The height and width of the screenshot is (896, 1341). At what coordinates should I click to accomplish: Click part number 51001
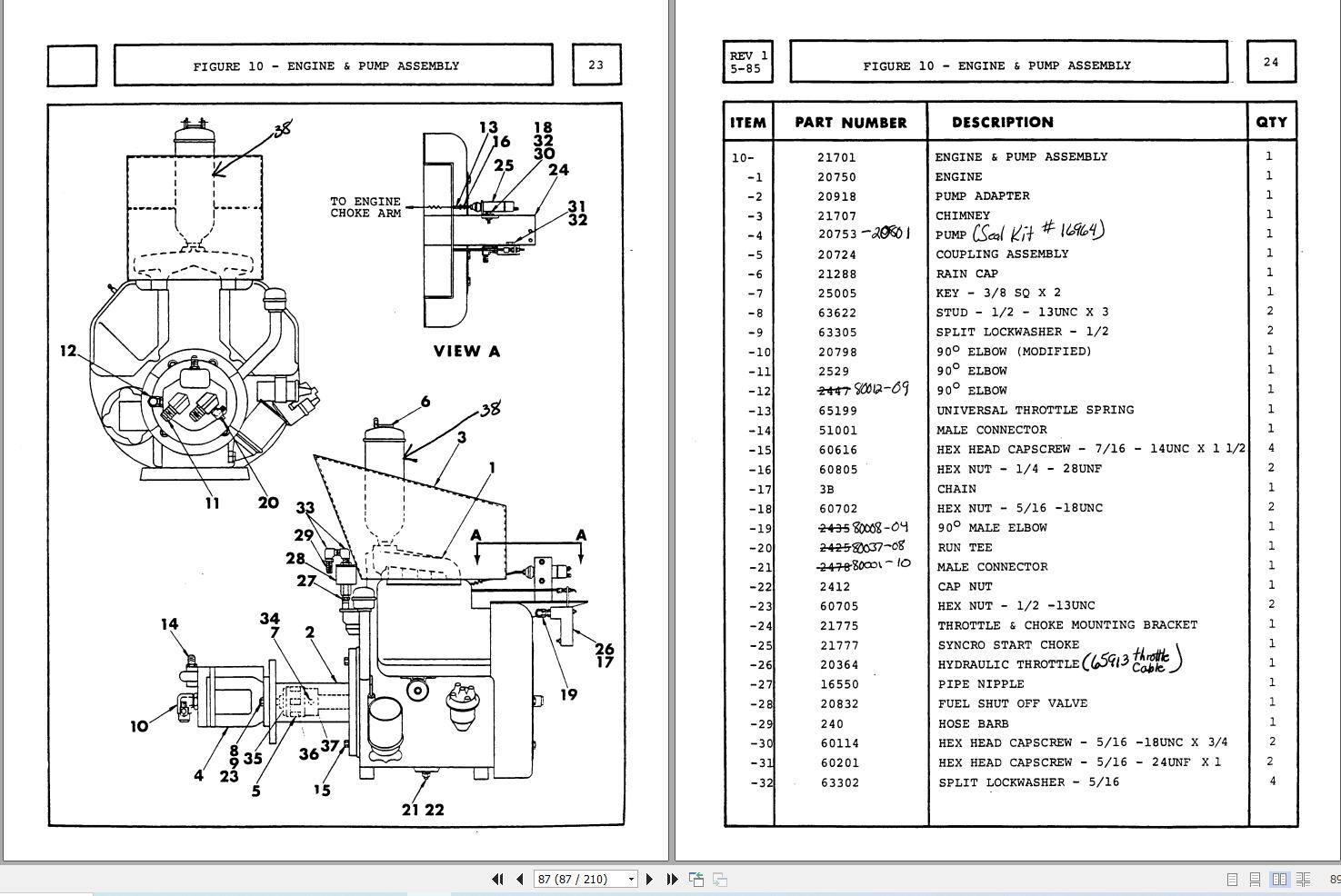837,431
